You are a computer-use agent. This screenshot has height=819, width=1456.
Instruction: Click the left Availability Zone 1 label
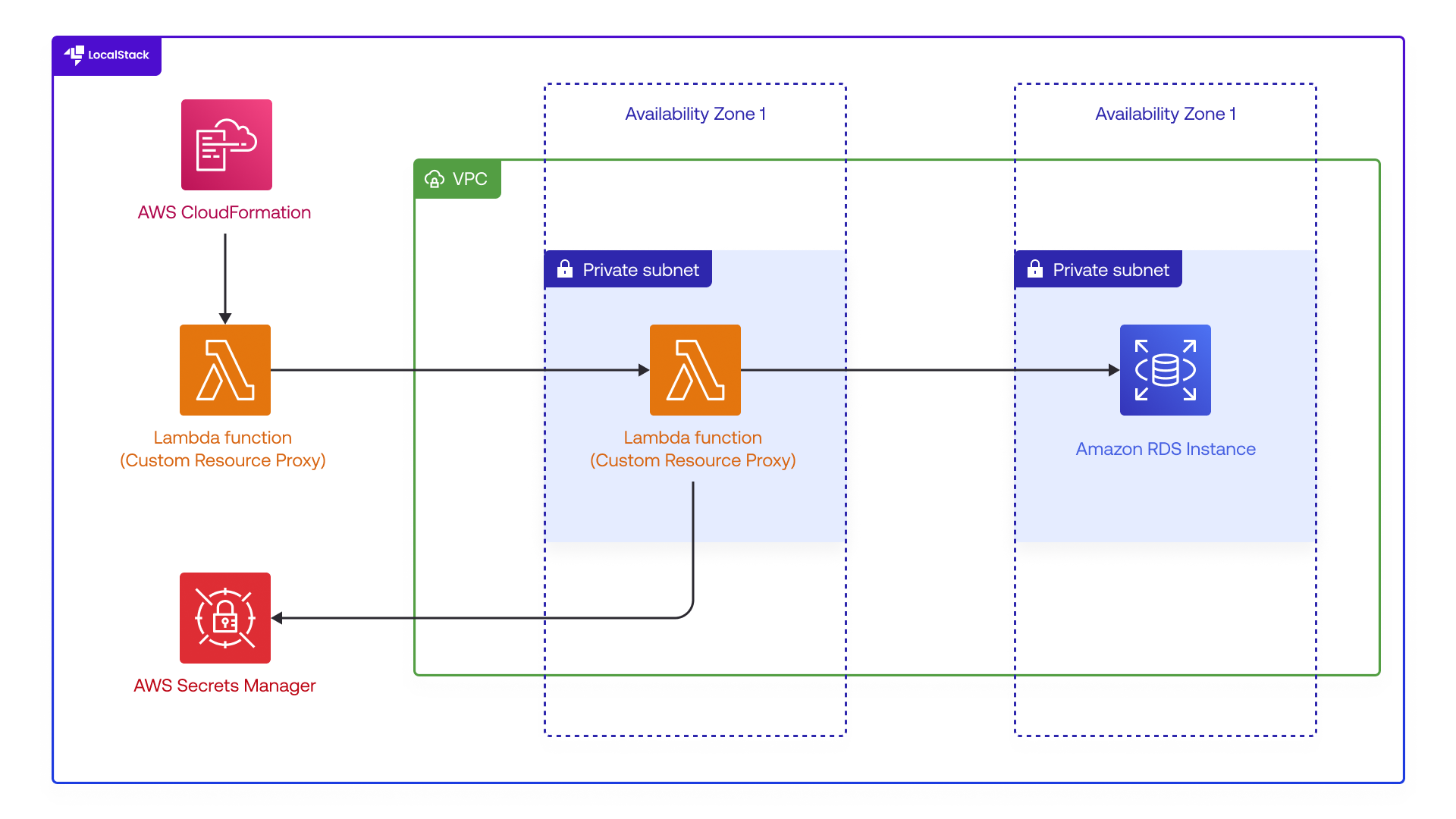(695, 114)
